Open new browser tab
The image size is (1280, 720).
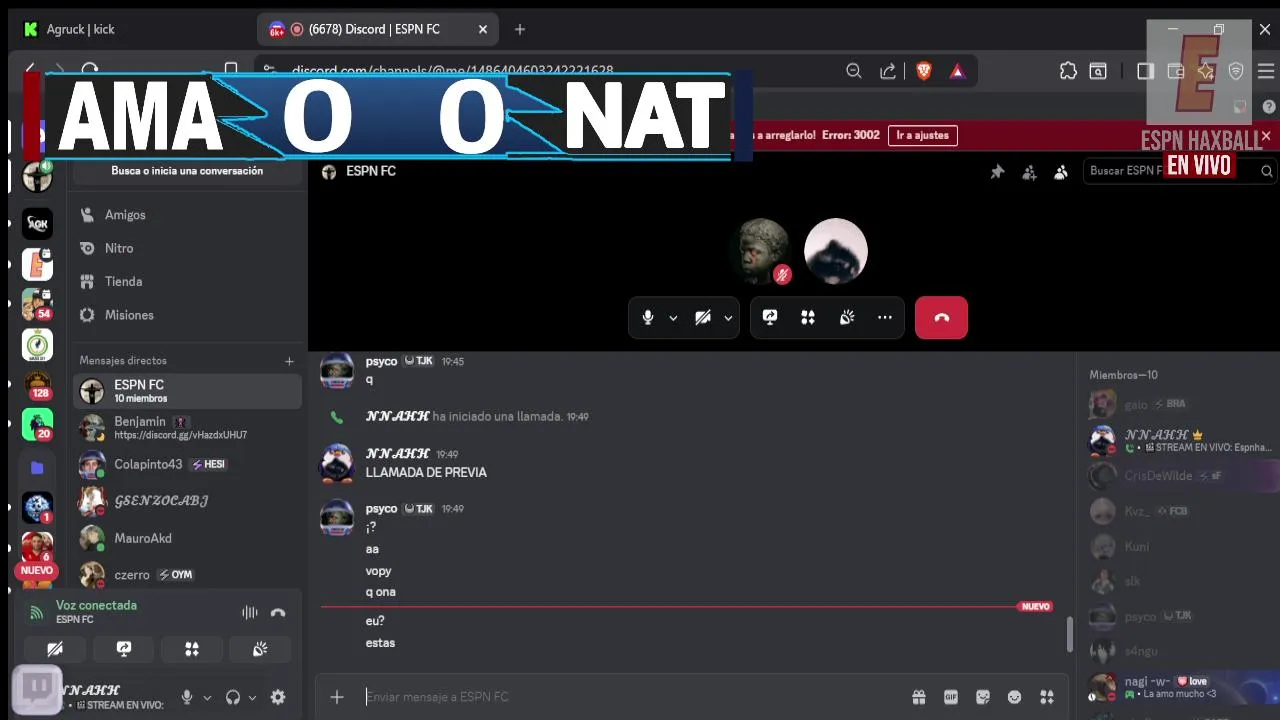pos(519,29)
